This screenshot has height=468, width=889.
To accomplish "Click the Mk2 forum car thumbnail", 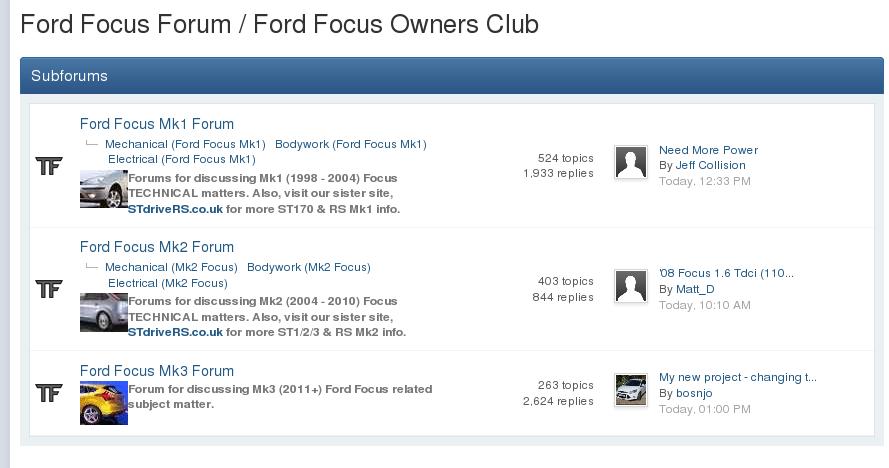I will tap(103, 312).
